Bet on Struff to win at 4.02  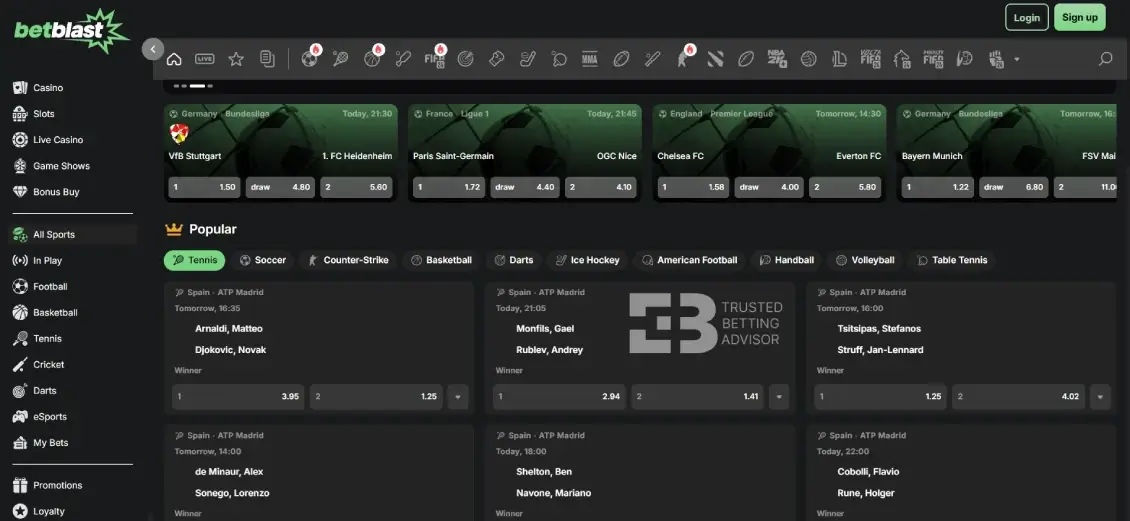click(1018, 396)
